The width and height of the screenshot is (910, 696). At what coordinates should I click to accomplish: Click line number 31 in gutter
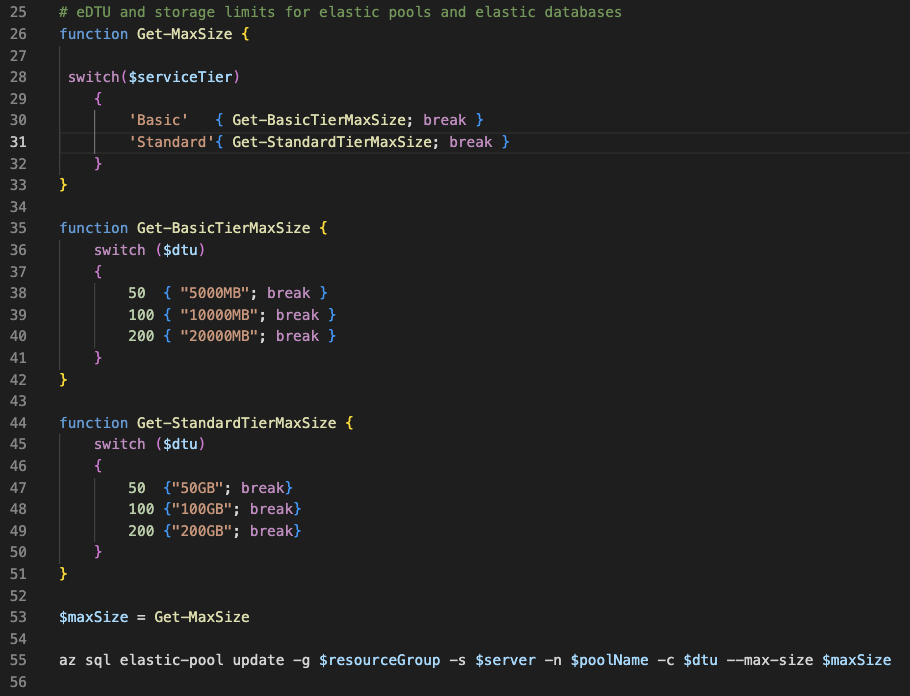[18, 142]
